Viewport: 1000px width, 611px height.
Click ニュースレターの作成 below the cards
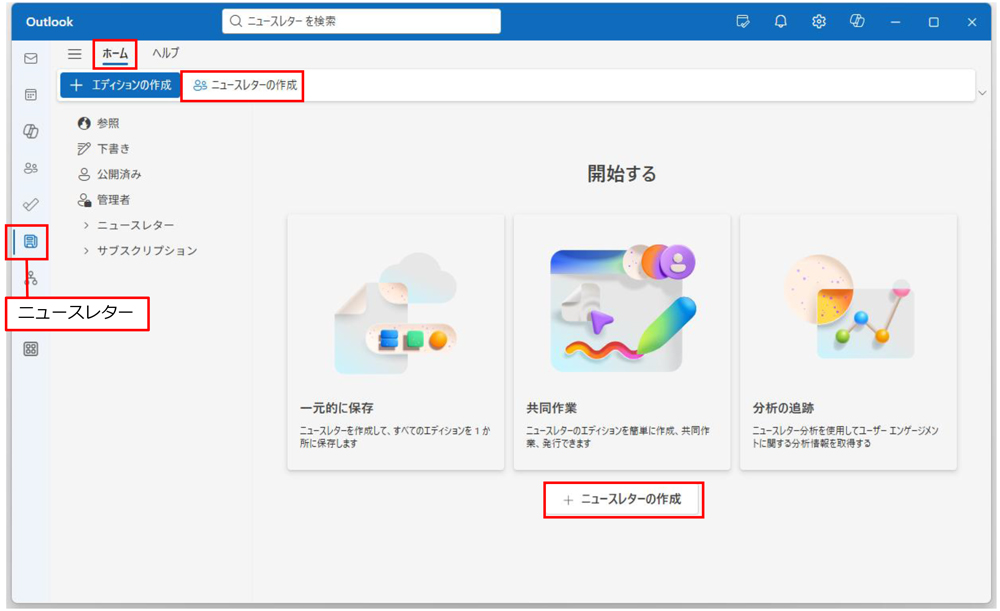point(624,500)
